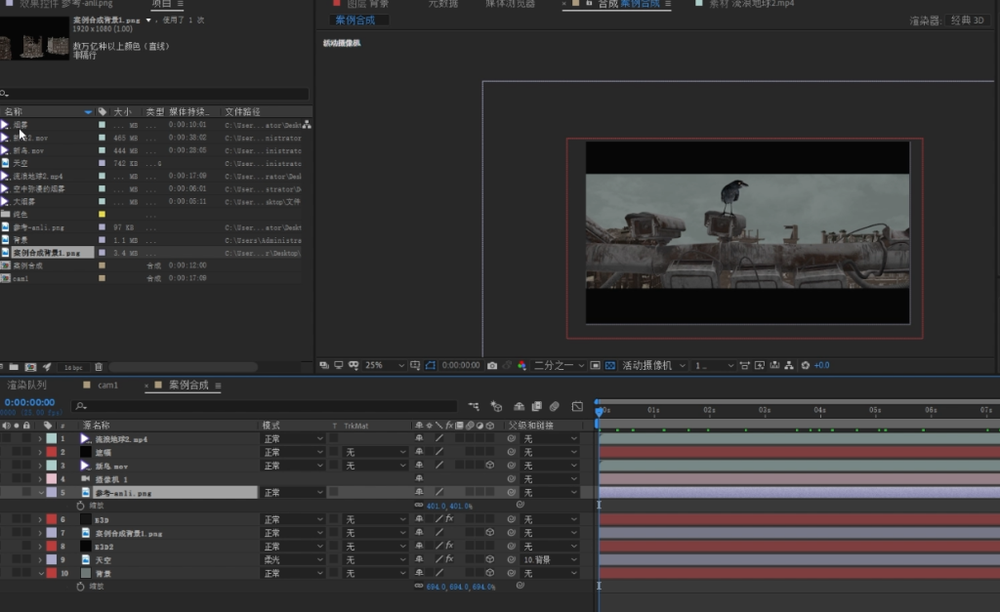Viewport: 1000px width, 612px height.
Task: Click the new composition icon in project panel
Action: [x=31, y=367]
